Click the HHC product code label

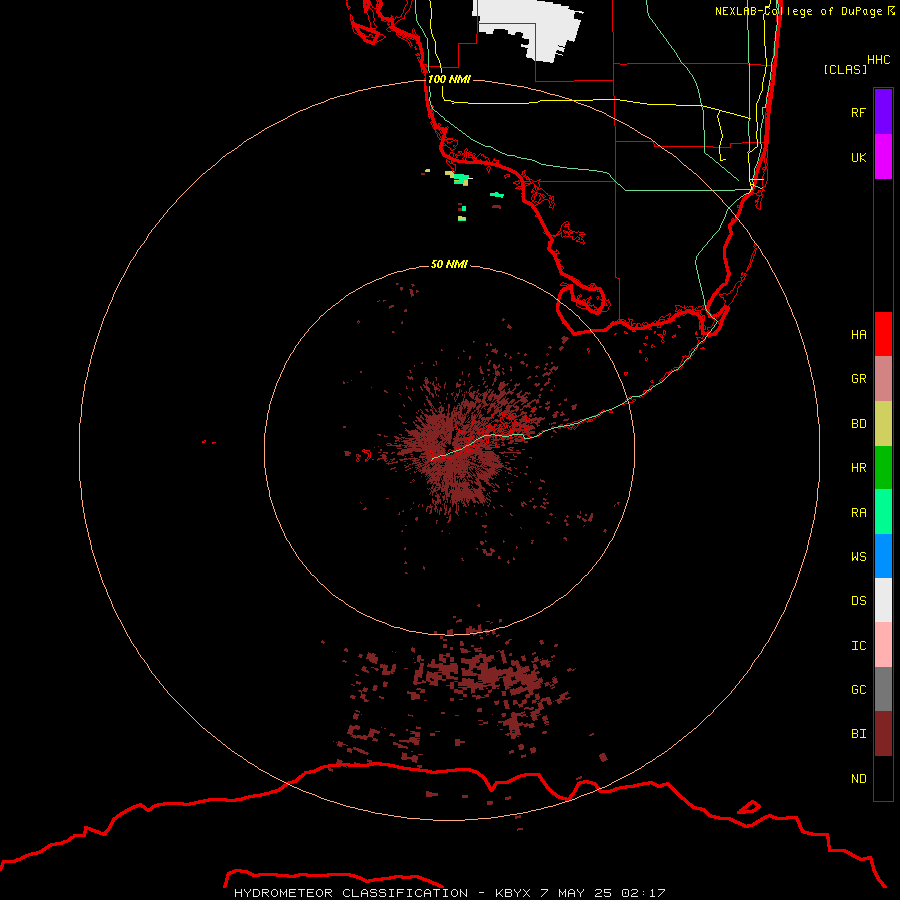point(878,60)
